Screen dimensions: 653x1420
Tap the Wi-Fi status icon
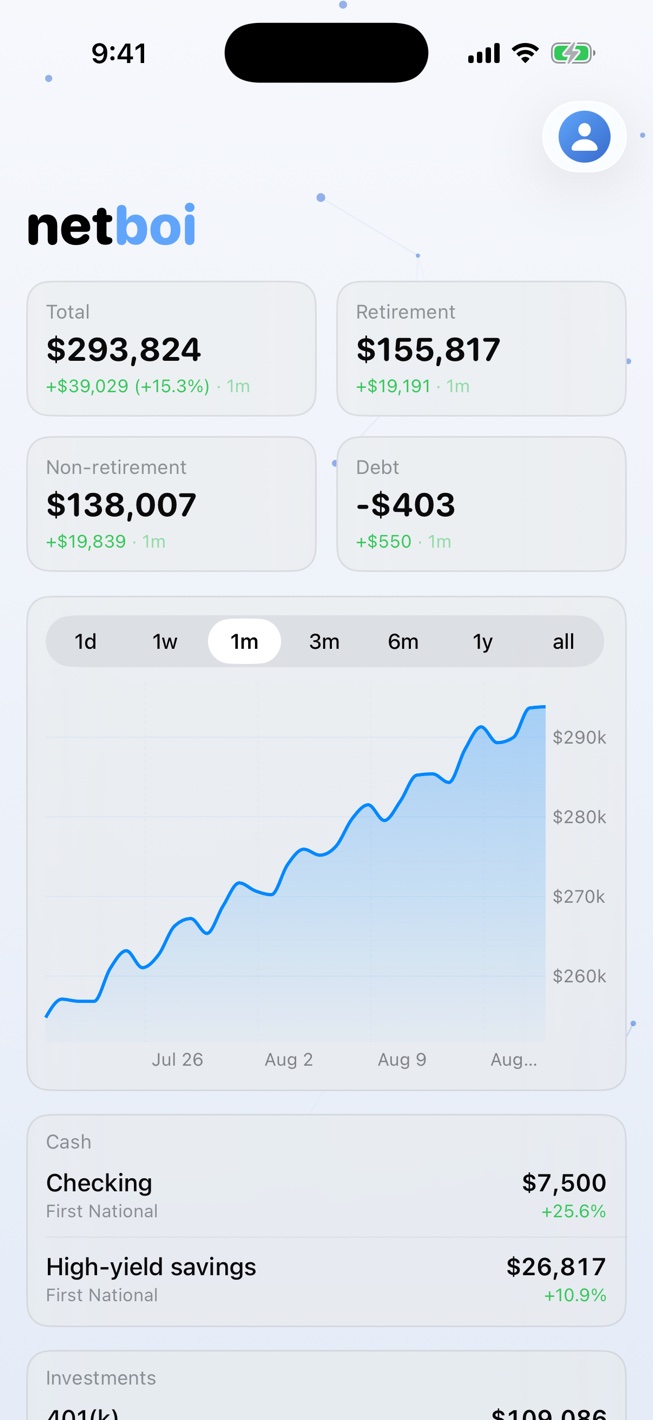(525, 53)
